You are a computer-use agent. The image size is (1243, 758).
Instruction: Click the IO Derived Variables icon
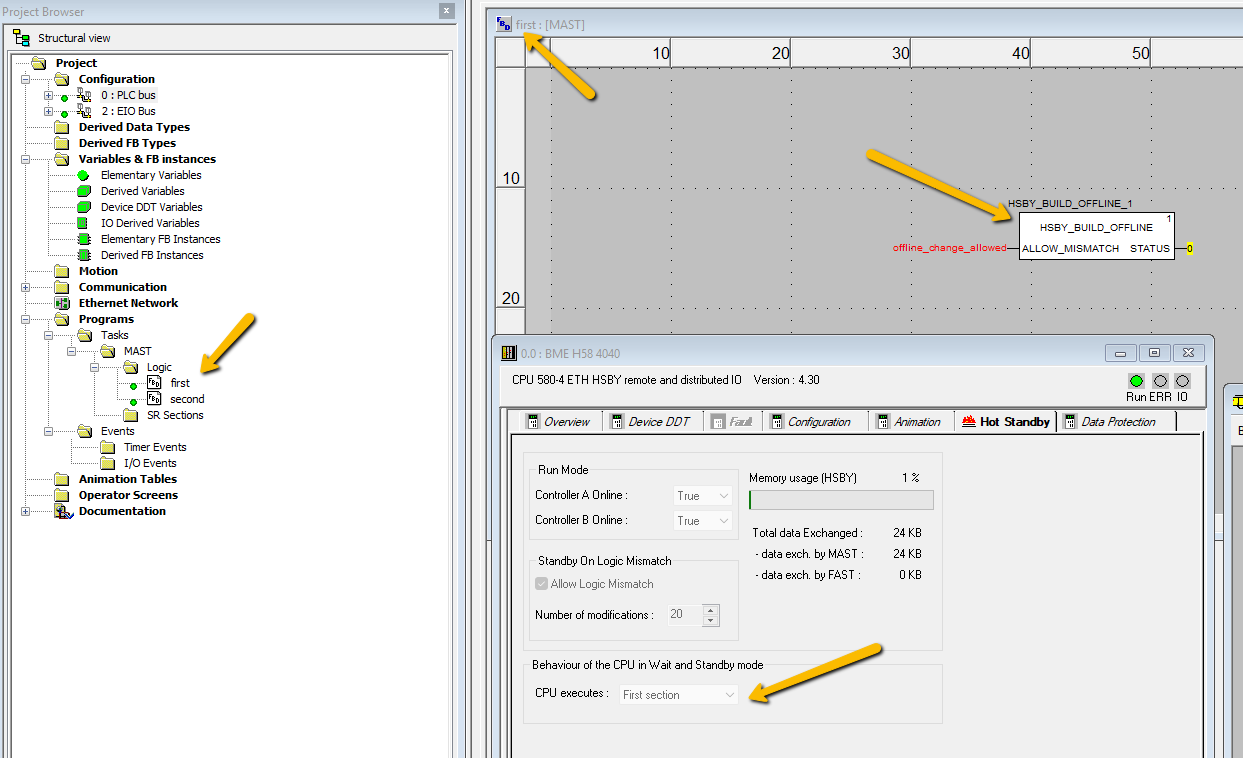[84, 223]
